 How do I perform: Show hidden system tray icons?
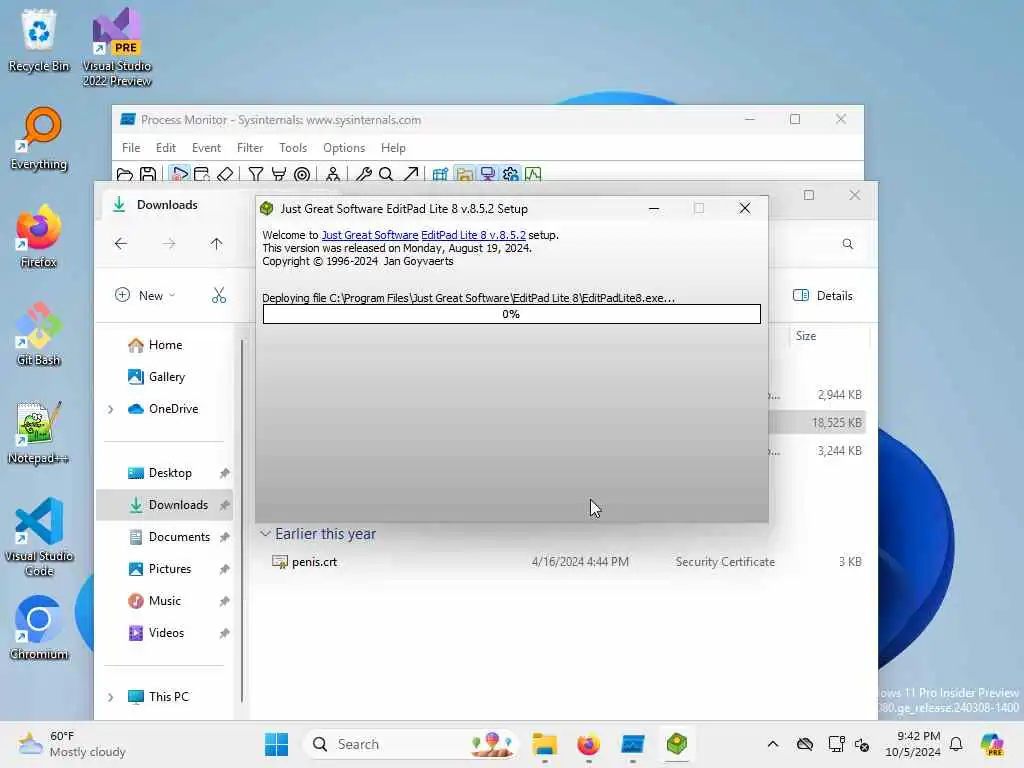click(773, 744)
